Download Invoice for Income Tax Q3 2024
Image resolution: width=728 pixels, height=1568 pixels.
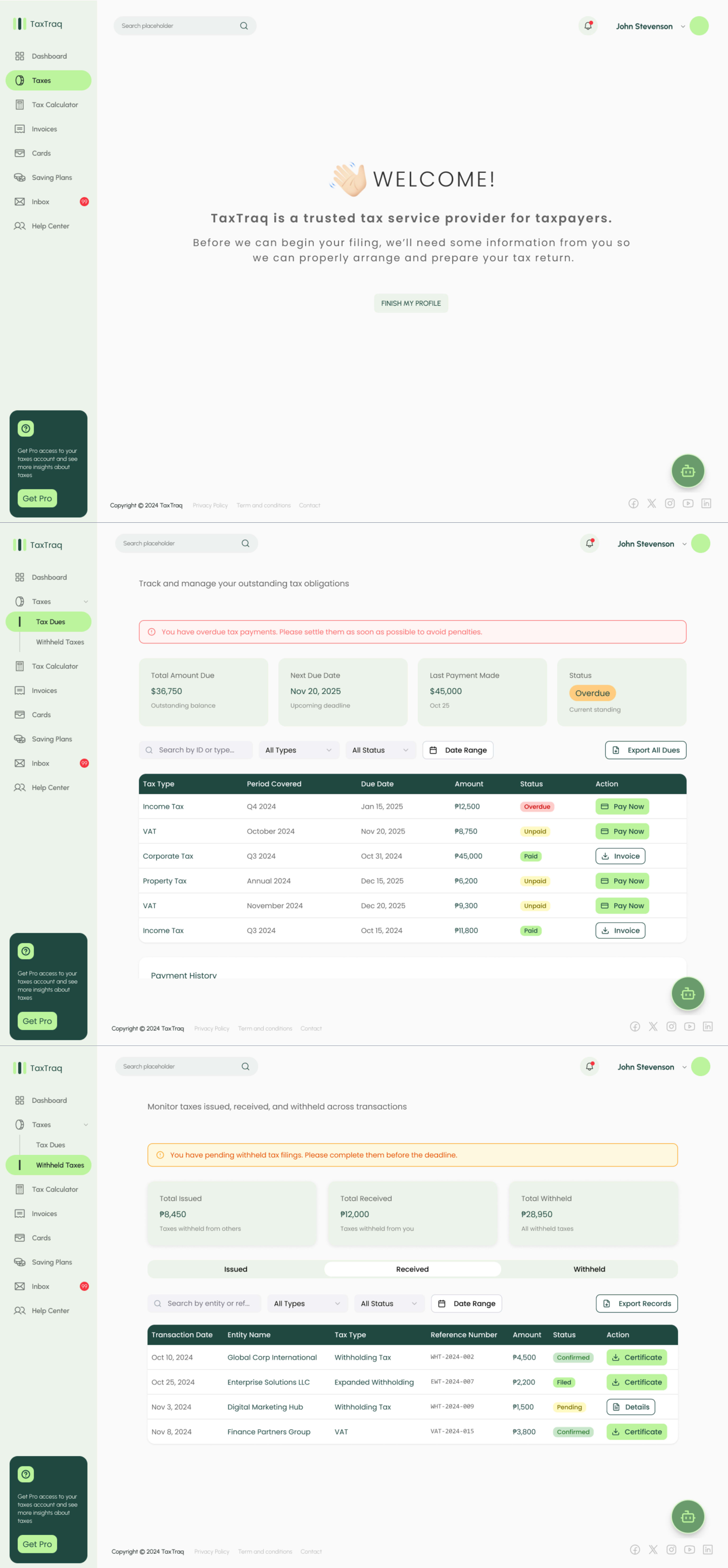coord(620,930)
